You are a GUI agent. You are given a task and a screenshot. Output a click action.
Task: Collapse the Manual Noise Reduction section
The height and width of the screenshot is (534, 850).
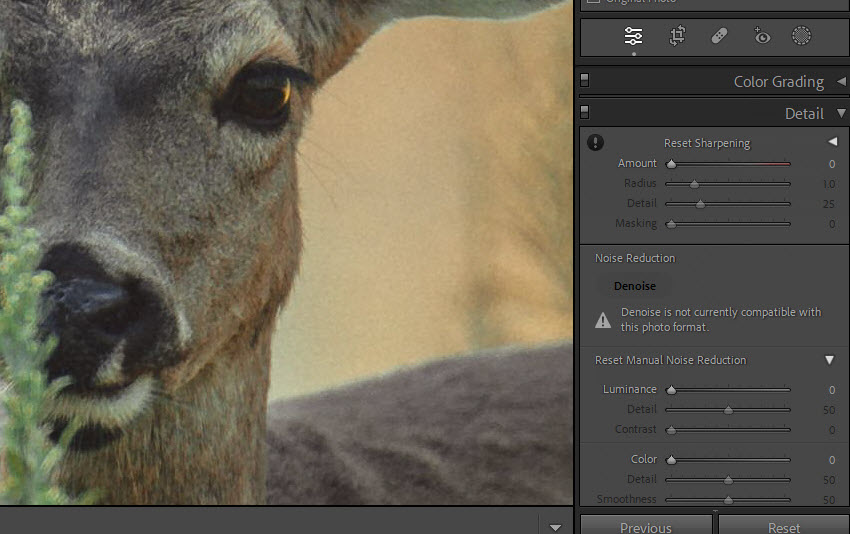(x=829, y=360)
